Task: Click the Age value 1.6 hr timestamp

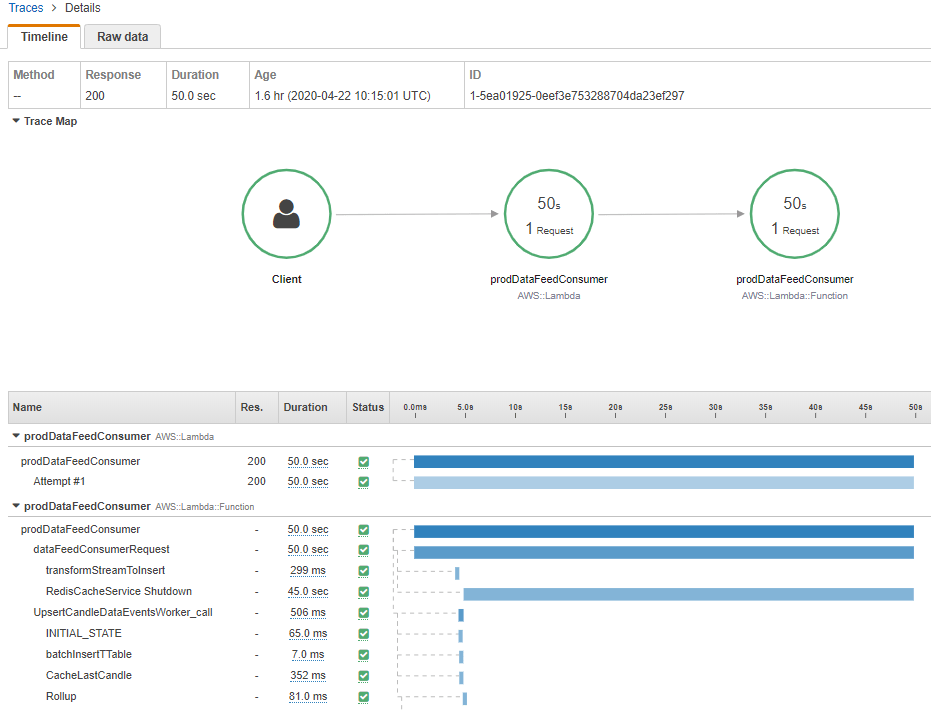Action: (343, 96)
